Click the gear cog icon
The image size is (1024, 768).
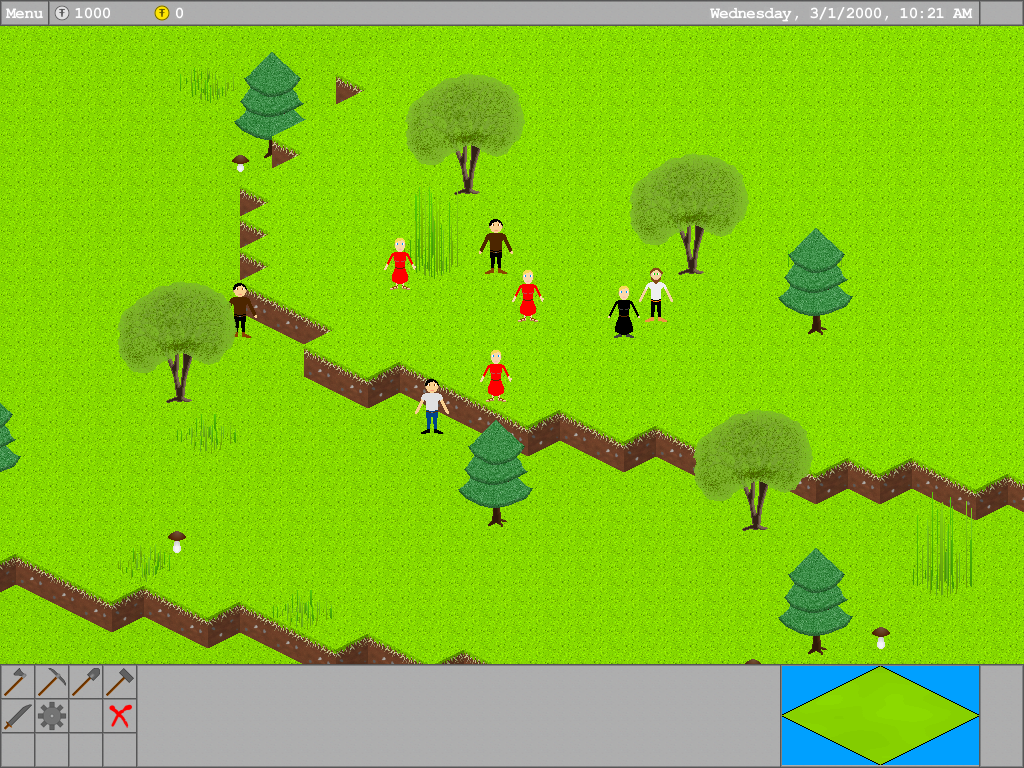(x=51, y=716)
